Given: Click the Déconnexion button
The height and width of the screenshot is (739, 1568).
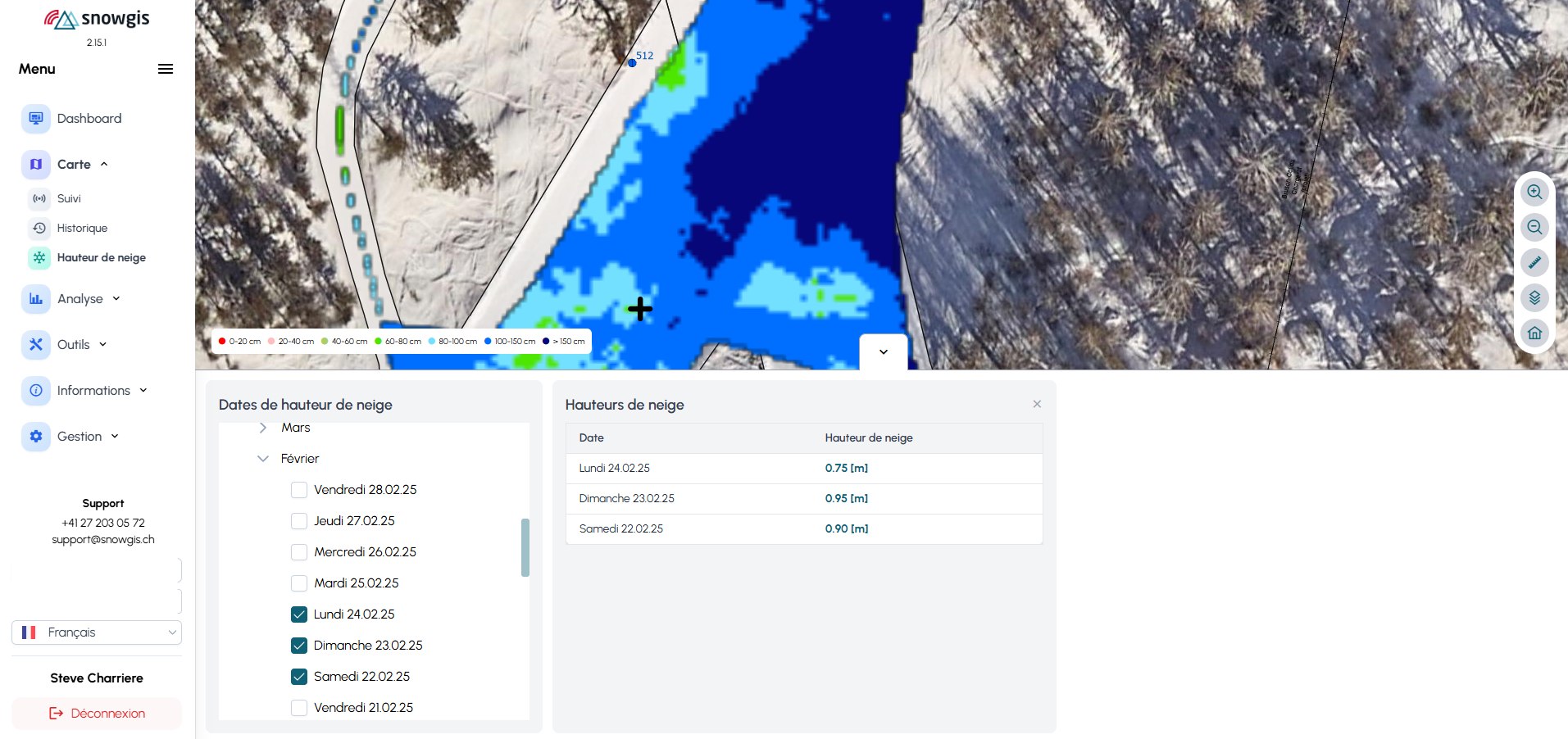Looking at the screenshot, I should [97, 714].
